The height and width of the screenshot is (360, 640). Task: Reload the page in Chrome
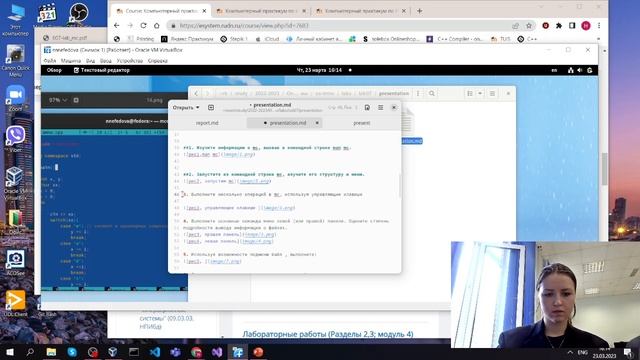143,25
